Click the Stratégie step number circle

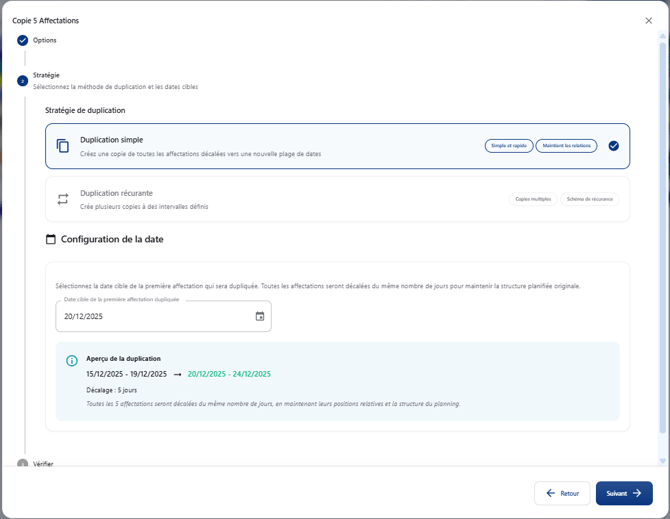pyautogui.click(x=22, y=81)
